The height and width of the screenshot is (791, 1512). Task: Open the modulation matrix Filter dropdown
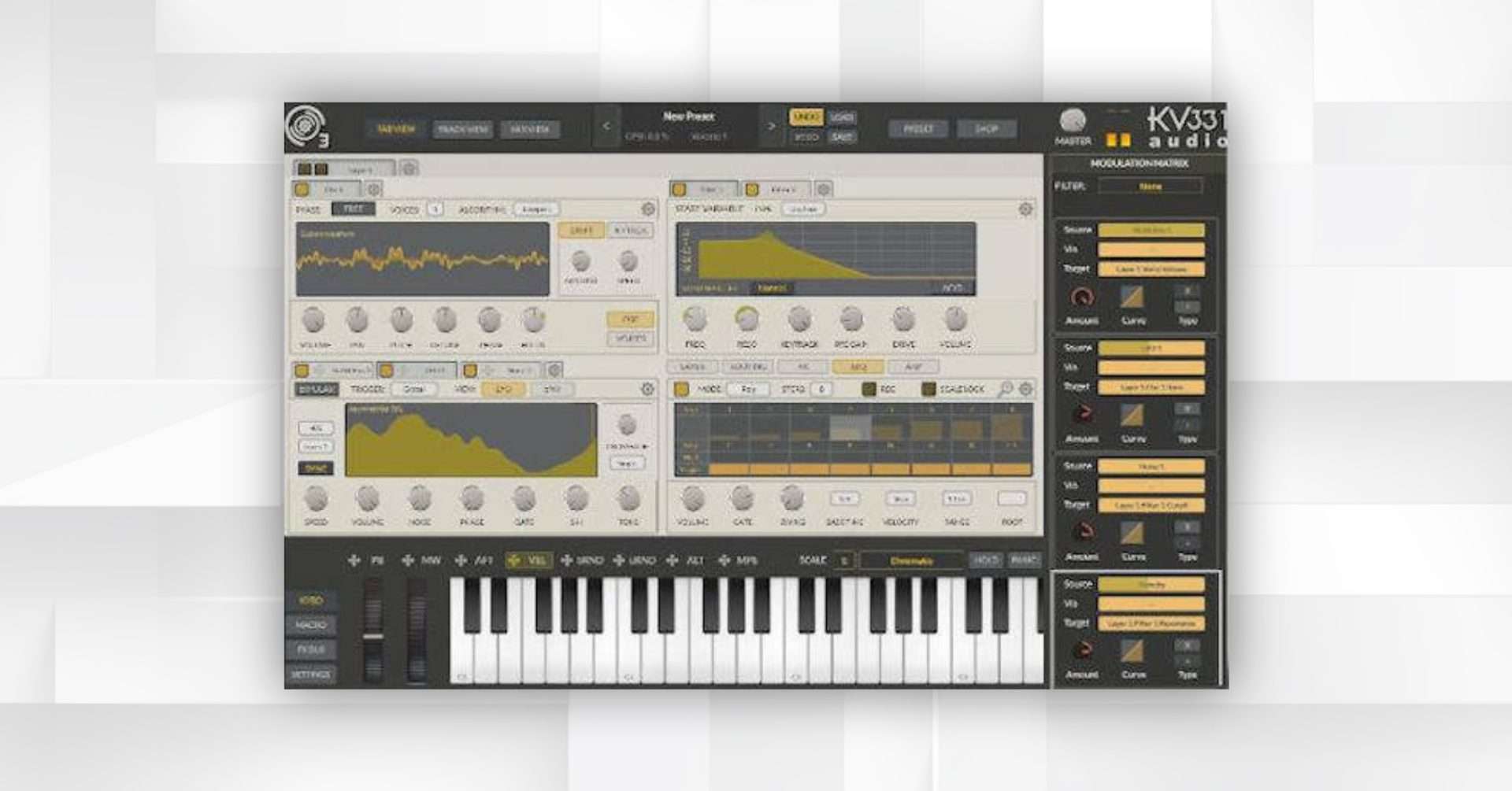click(1151, 187)
